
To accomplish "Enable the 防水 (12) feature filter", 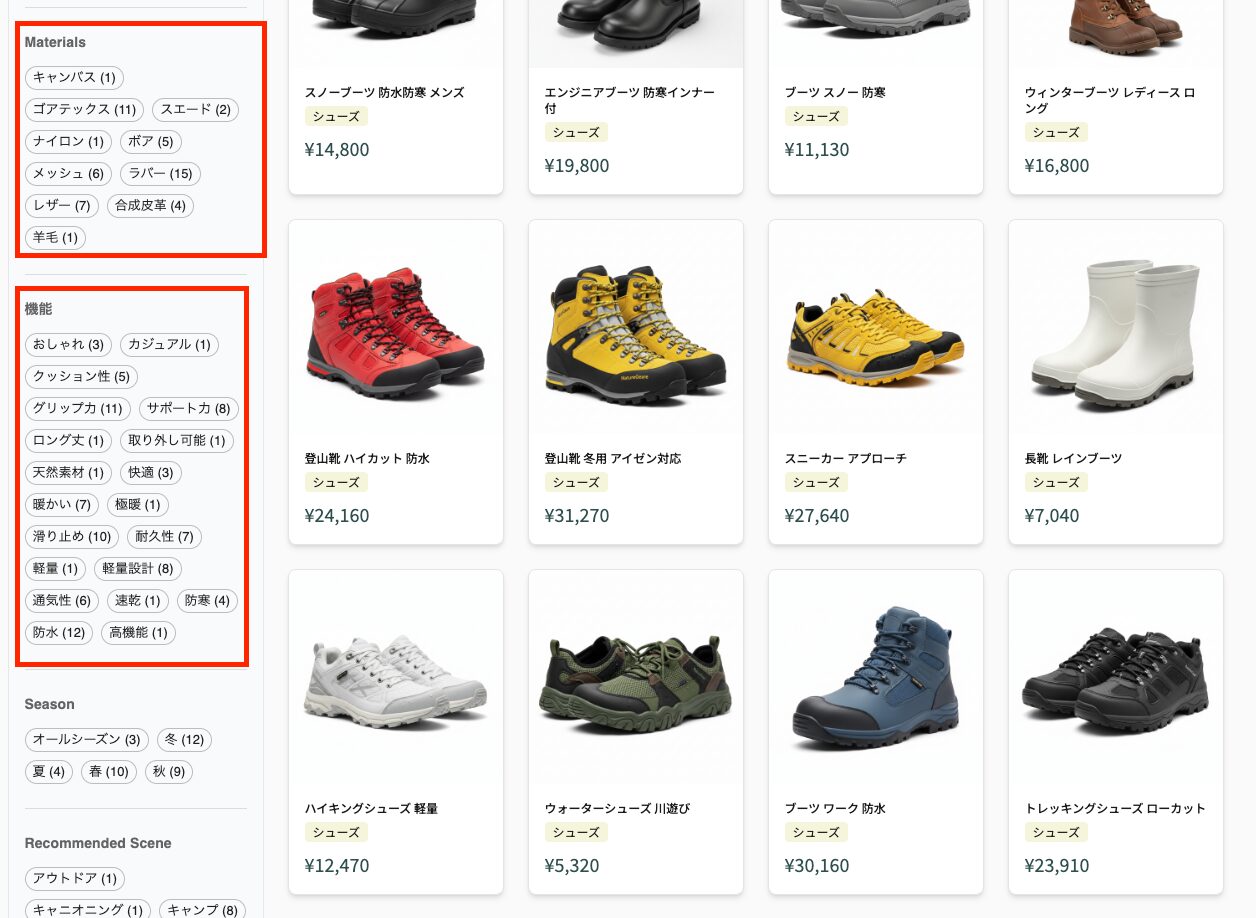I will coord(59,633).
